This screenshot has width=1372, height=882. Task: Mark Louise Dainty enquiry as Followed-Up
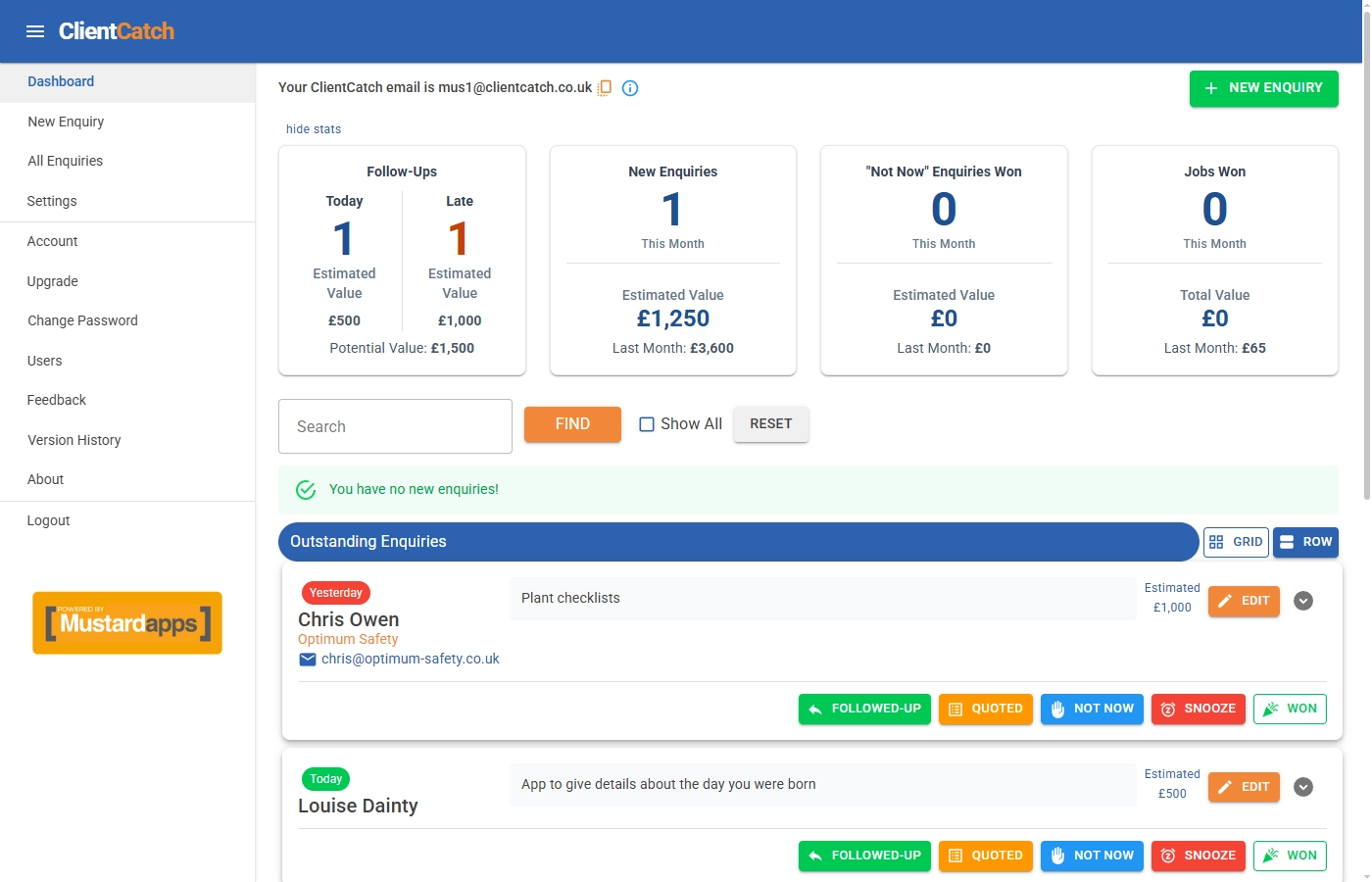864,856
